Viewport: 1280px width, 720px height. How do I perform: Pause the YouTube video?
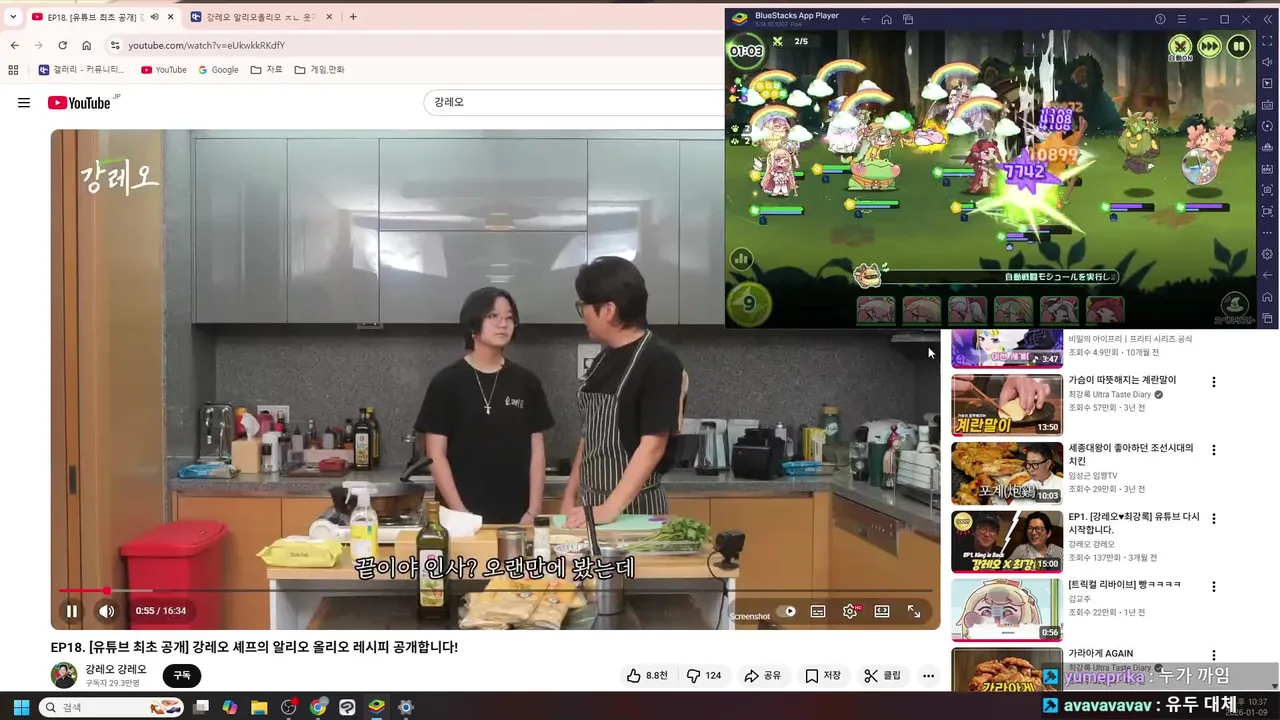[72, 611]
